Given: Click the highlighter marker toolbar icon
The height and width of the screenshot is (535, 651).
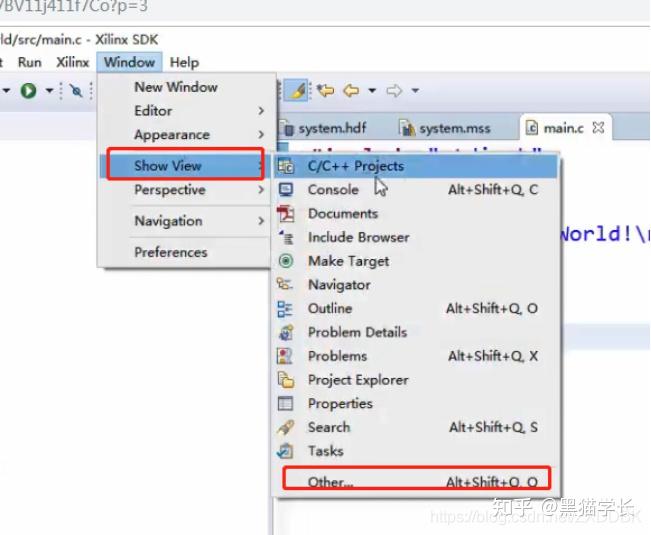Looking at the screenshot, I should coord(297,90).
